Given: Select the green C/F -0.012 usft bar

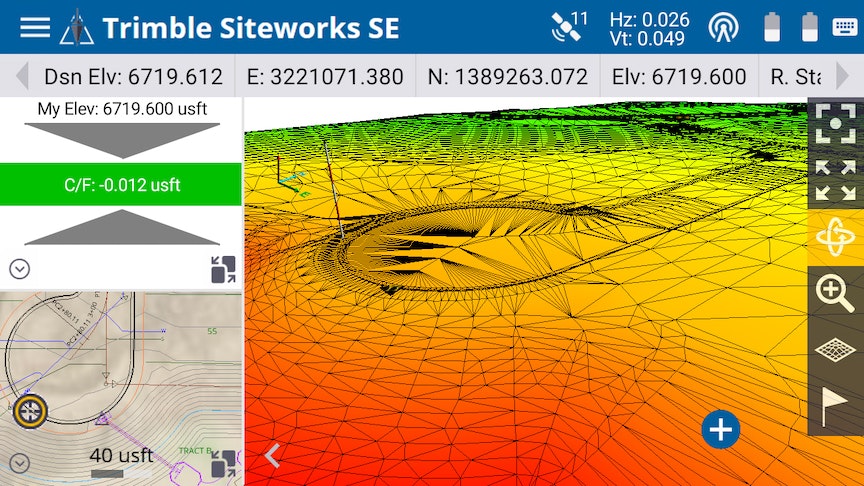Looking at the screenshot, I should point(121,185).
